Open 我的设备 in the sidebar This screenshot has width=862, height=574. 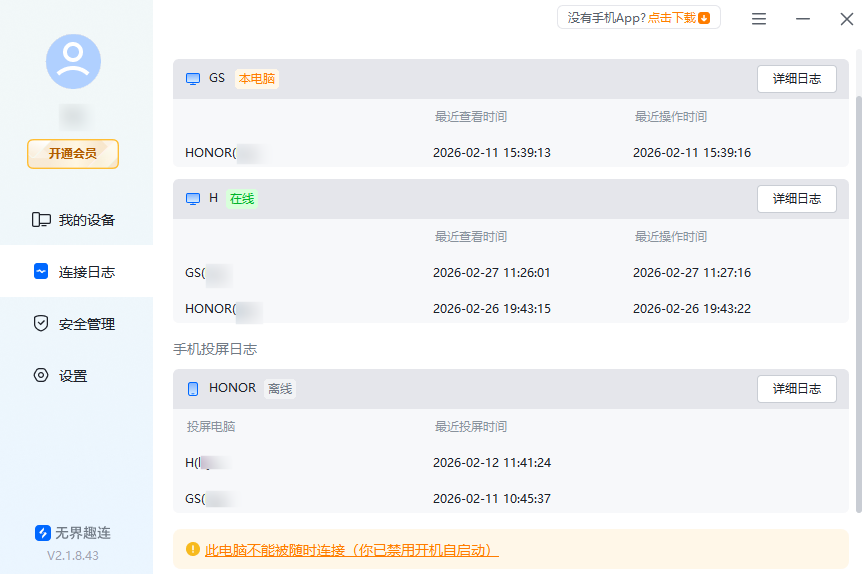coord(76,220)
